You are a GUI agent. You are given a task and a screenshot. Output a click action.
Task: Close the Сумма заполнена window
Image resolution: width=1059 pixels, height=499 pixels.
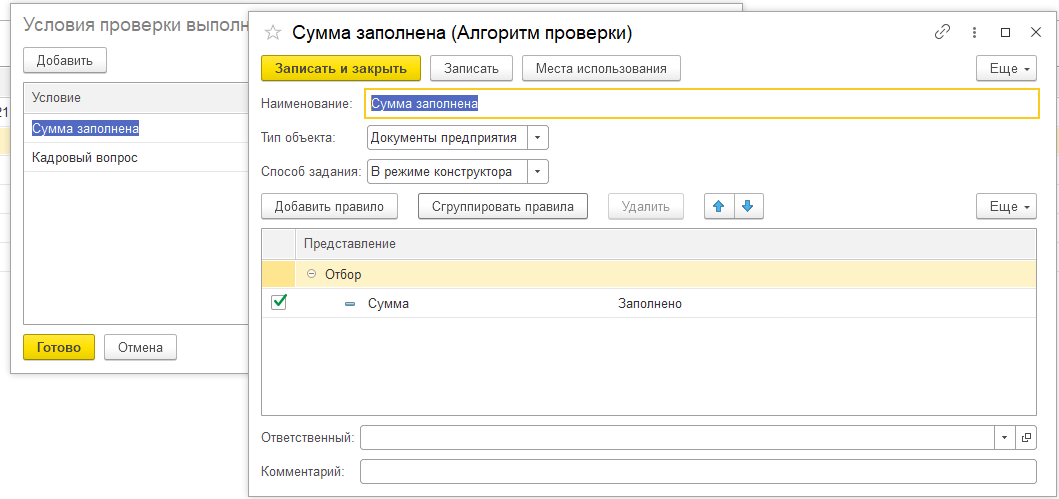[1036, 32]
